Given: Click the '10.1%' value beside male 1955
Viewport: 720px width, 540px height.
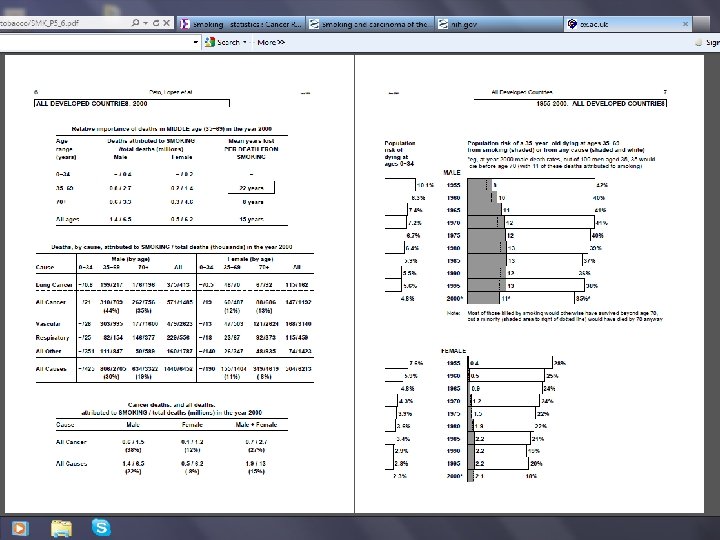Looking at the screenshot, I should pyautogui.click(x=425, y=186).
